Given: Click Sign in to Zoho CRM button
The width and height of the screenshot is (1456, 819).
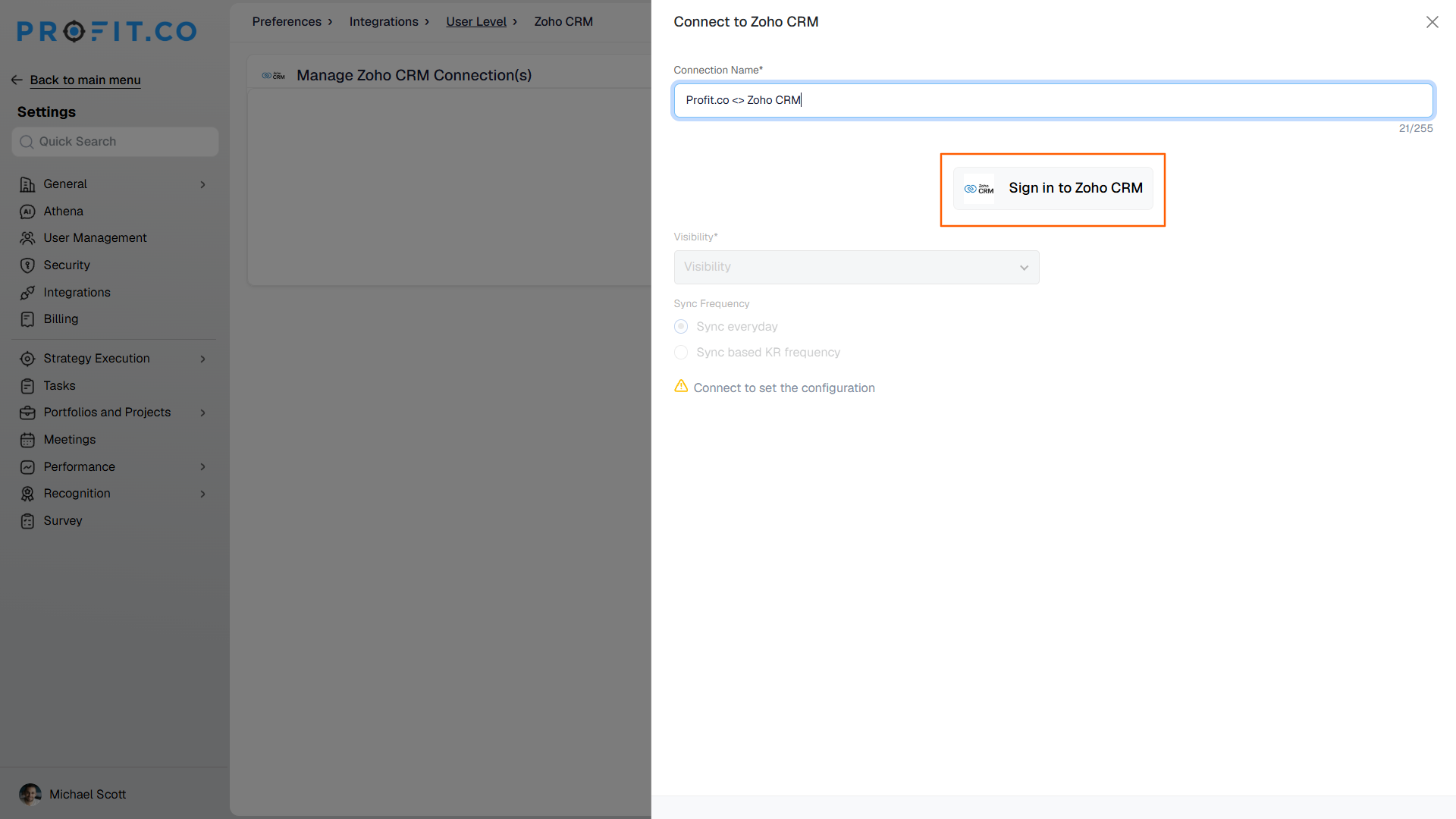Looking at the screenshot, I should (x=1053, y=188).
